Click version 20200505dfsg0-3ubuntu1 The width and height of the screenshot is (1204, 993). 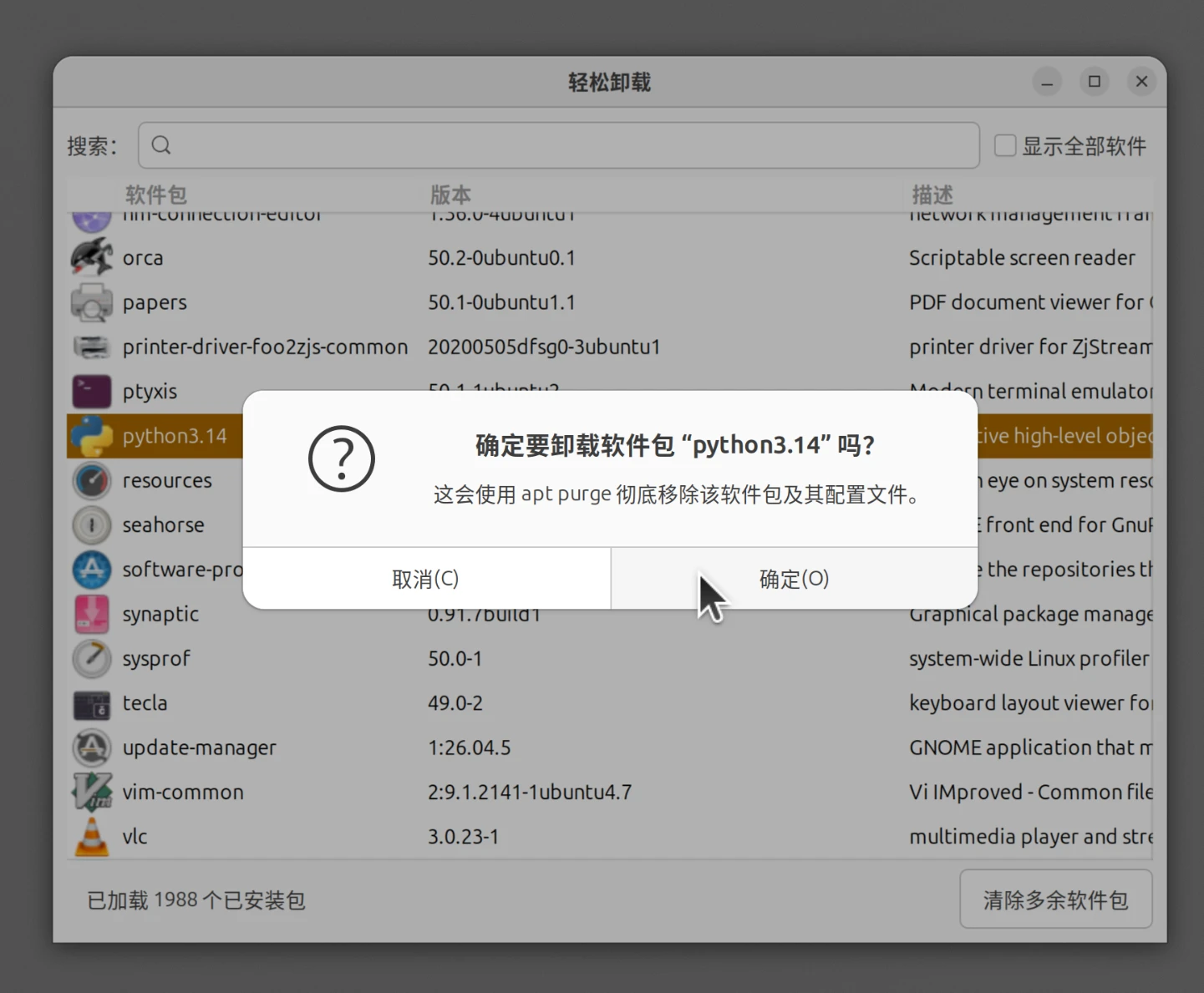pyautogui.click(x=544, y=347)
